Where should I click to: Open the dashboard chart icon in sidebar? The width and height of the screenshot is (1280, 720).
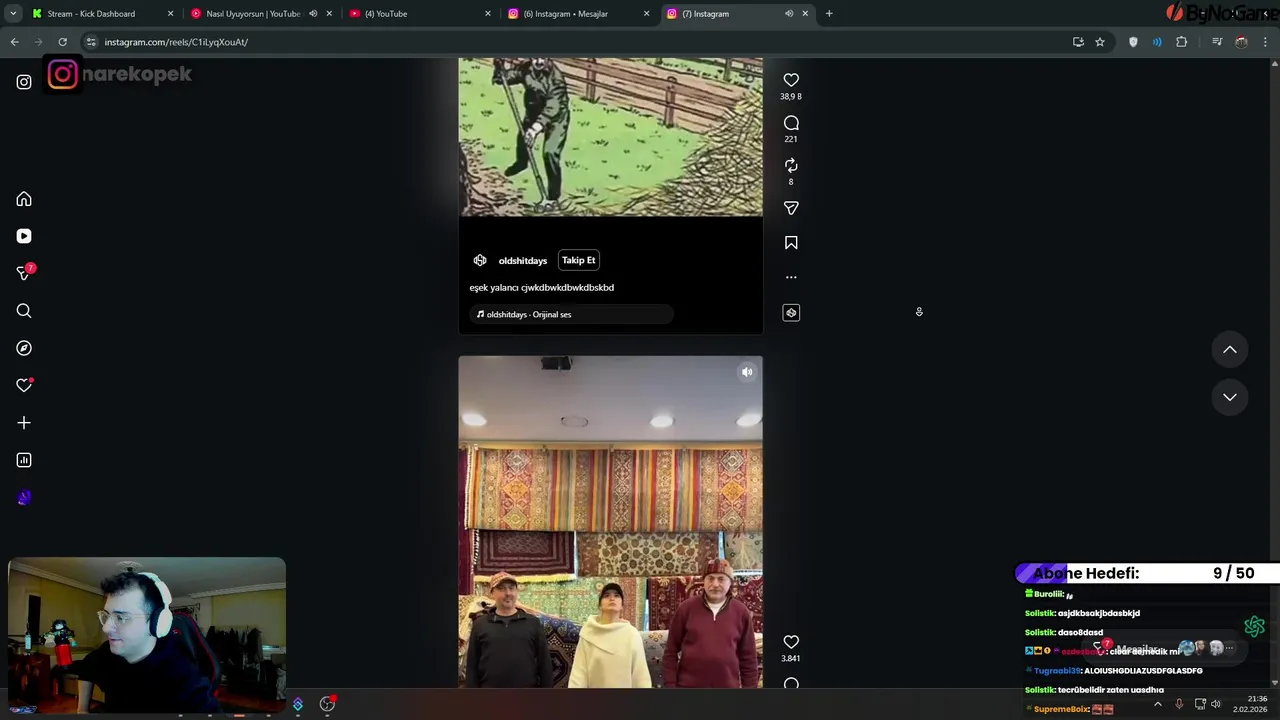[24, 460]
